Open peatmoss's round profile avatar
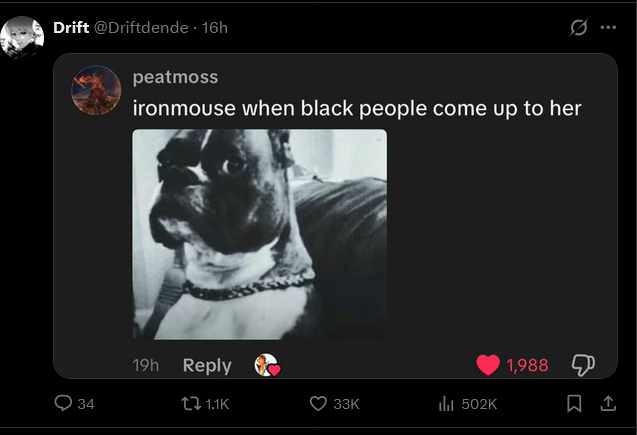 click(x=96, y=90)
